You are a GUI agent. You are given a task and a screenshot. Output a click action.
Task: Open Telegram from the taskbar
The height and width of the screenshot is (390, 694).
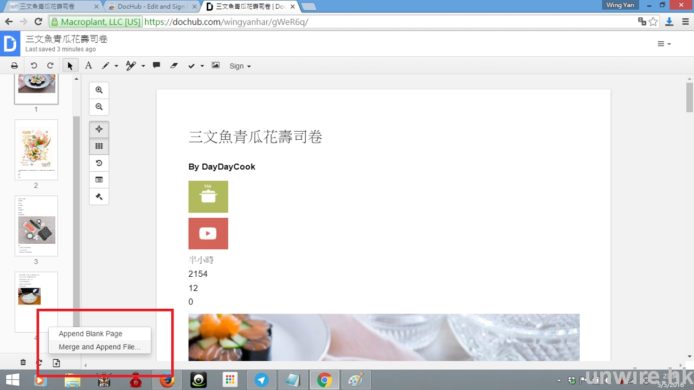pos(261,380)
